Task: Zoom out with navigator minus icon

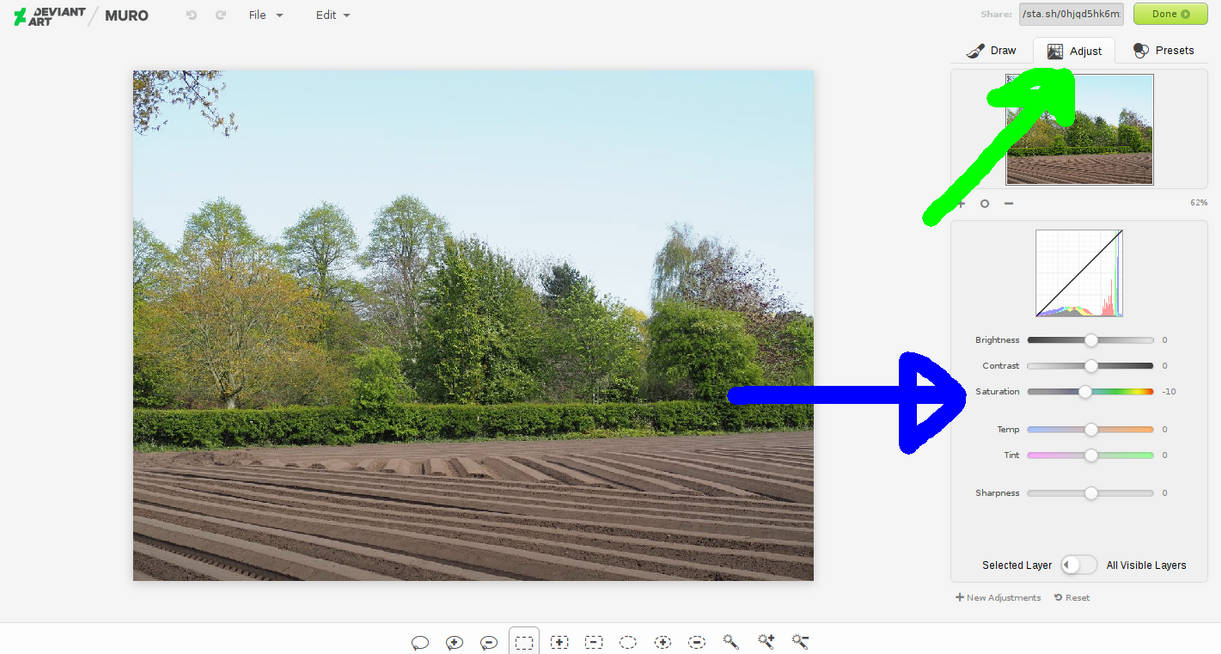Action: (1008, 203)
